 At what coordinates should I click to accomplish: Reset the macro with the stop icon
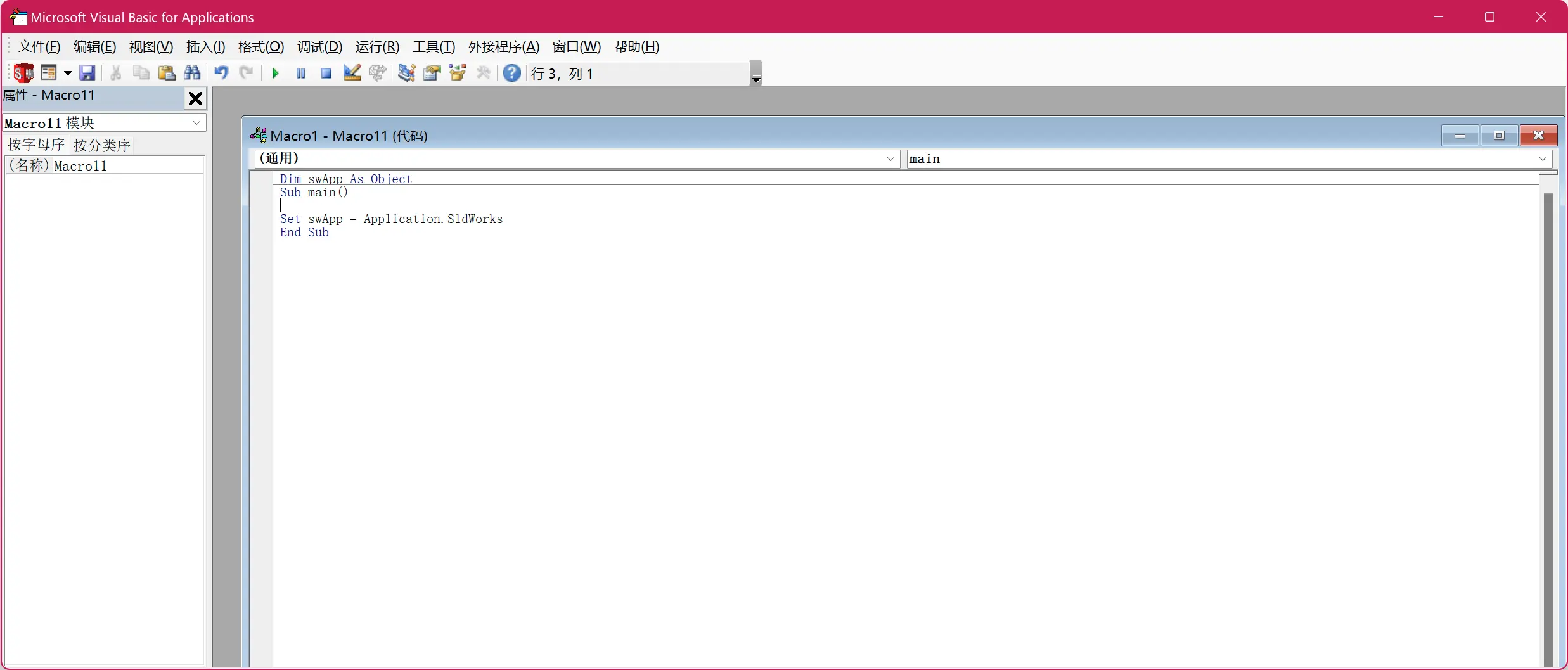pyautogui.click(x=326, y=74)
